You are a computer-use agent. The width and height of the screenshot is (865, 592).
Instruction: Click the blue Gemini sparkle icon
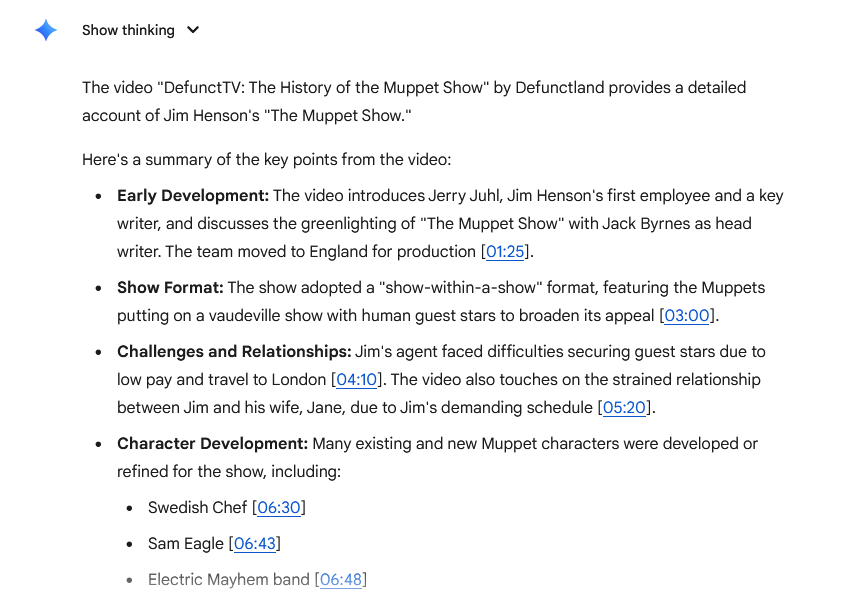46,30
